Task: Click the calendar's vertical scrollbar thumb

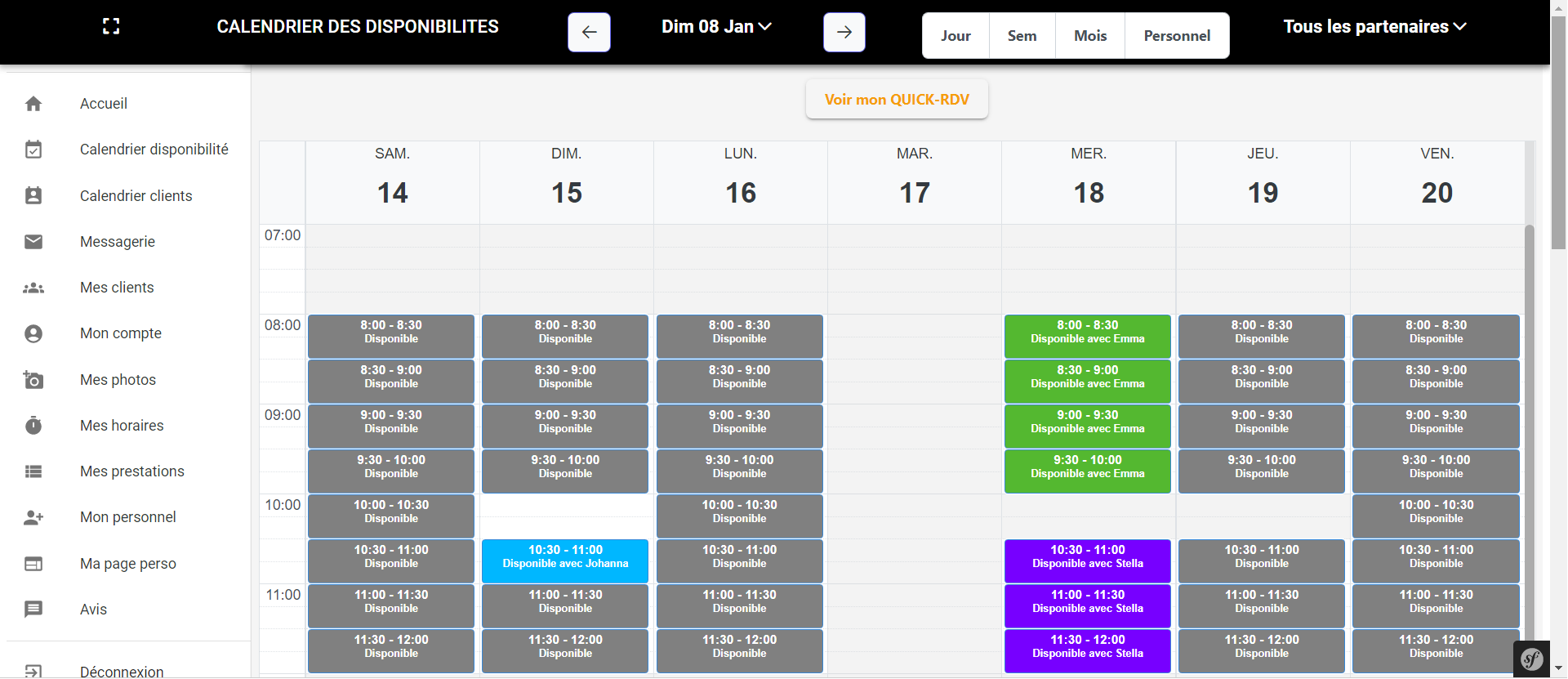Action: pyautogui.click(x=1529, y=409)
